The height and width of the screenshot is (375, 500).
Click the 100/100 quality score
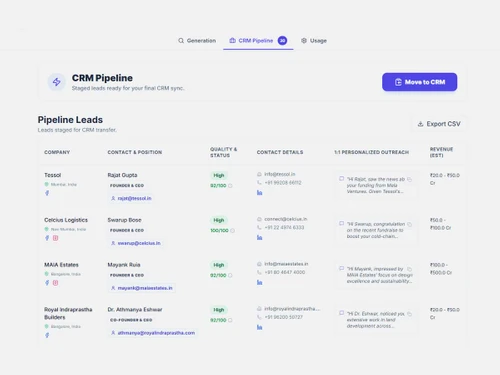219,230
